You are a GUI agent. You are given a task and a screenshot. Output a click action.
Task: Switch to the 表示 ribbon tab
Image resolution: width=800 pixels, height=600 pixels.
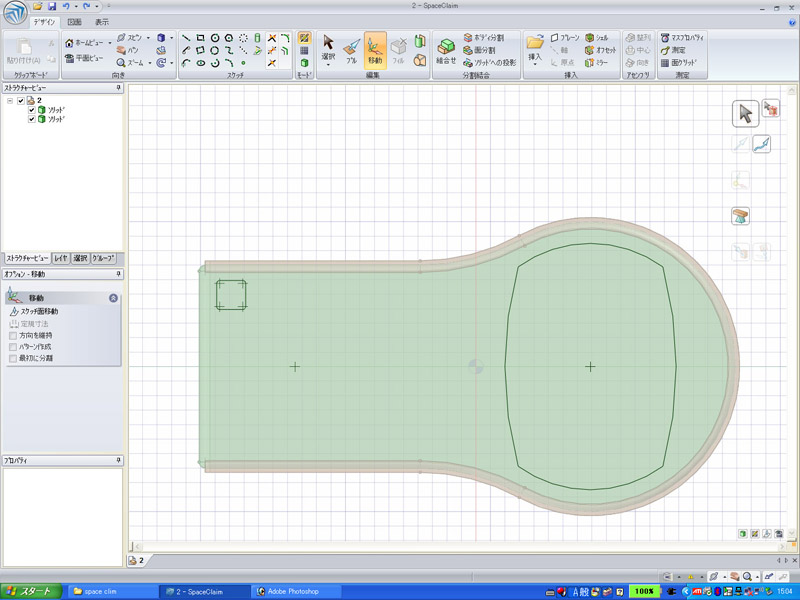pos(102,21)
